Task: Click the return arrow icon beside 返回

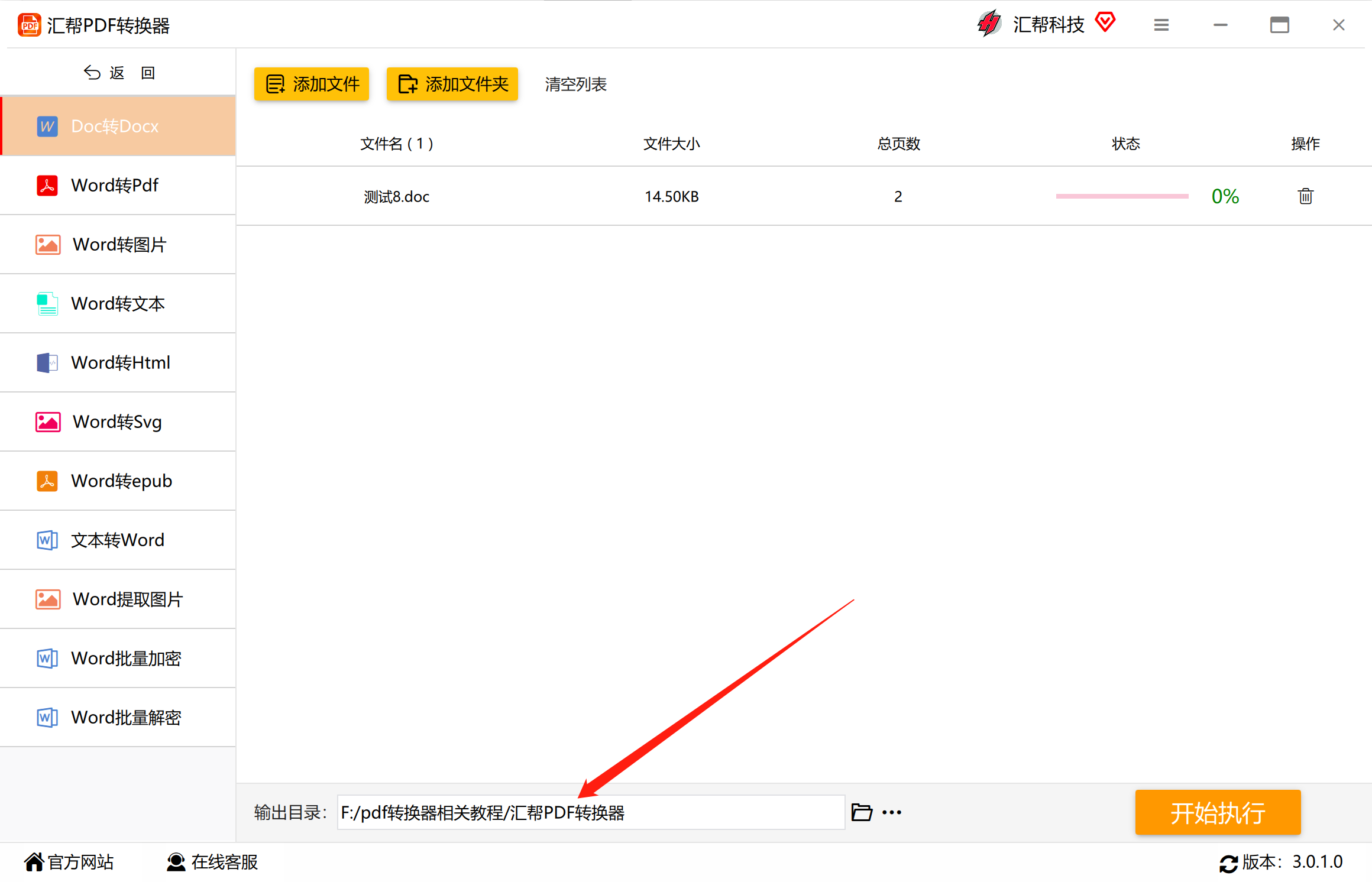Action: (92, 73)
